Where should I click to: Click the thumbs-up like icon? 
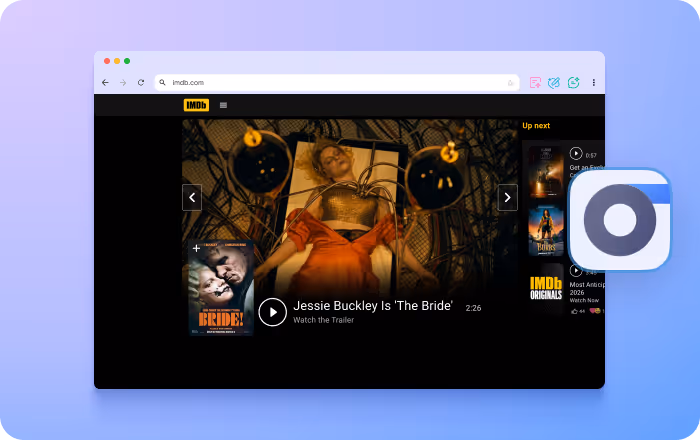[x=574, y=311]
